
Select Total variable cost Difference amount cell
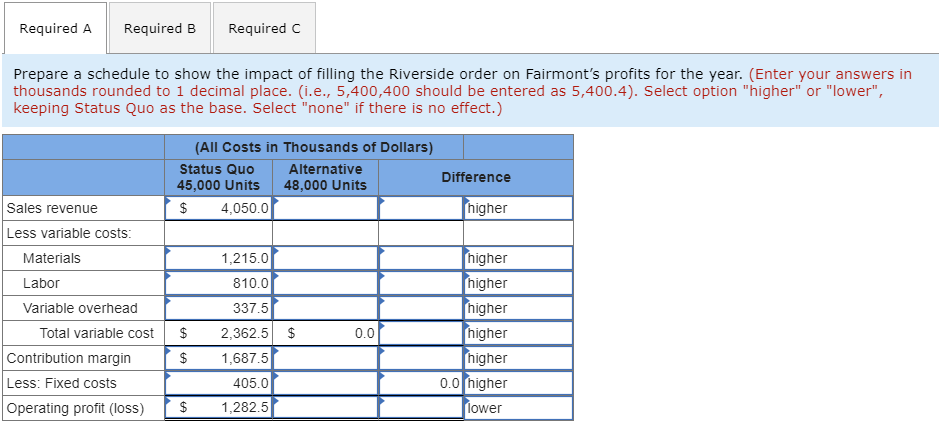421,333
